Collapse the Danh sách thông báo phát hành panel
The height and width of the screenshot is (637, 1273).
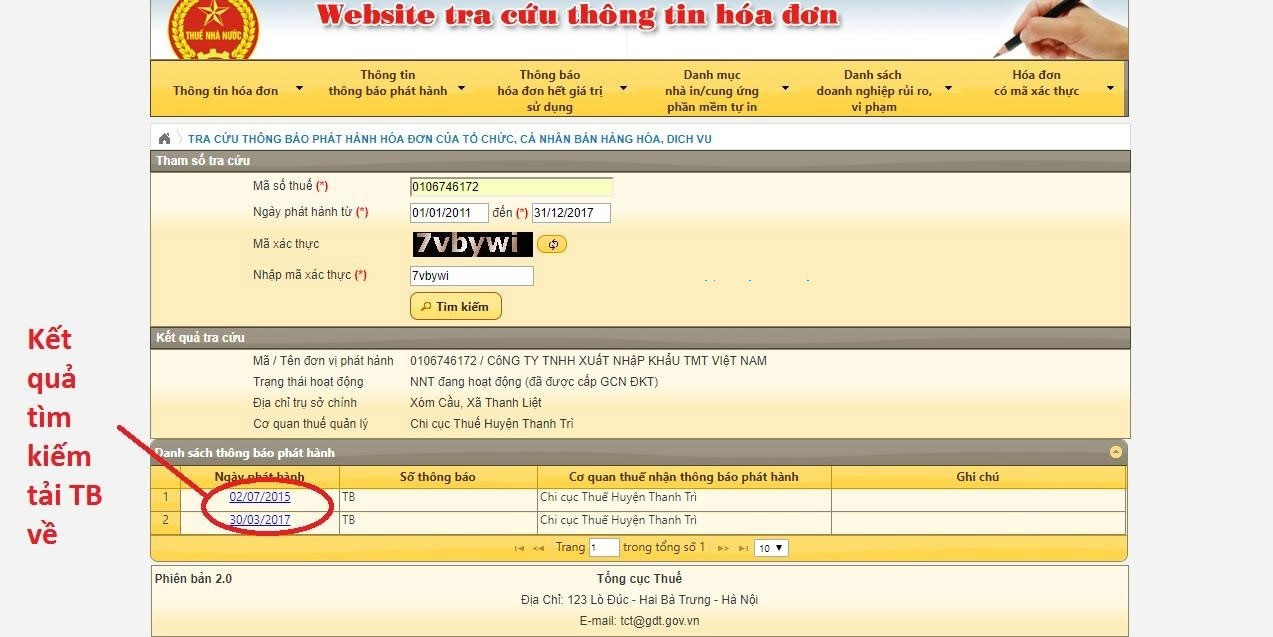(1115, 452)
